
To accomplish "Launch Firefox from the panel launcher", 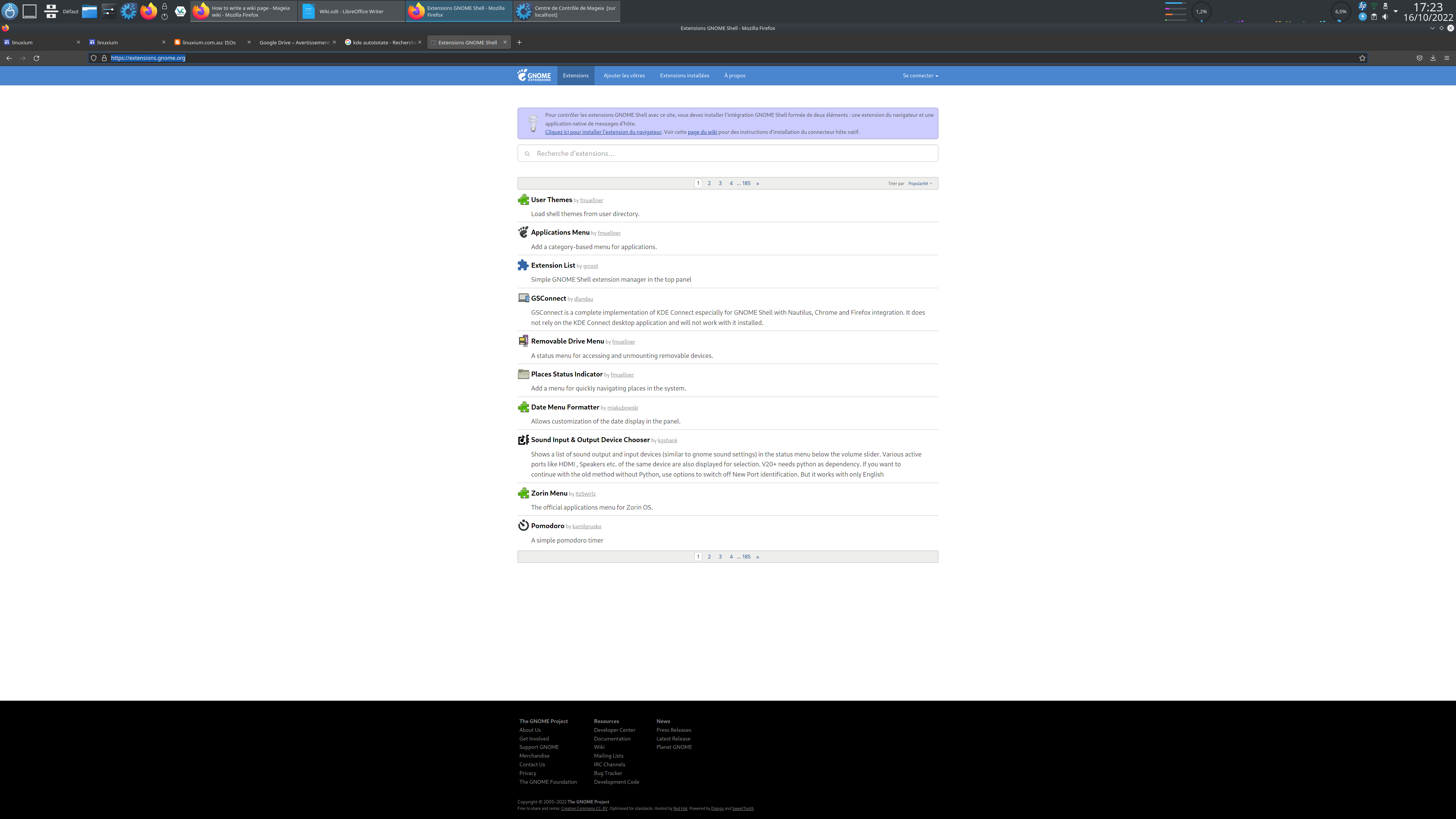I will pos(149,11).
